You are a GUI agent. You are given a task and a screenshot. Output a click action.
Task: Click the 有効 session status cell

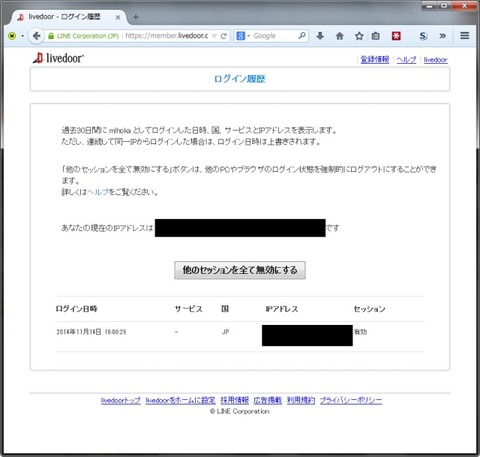click(360, 332)
